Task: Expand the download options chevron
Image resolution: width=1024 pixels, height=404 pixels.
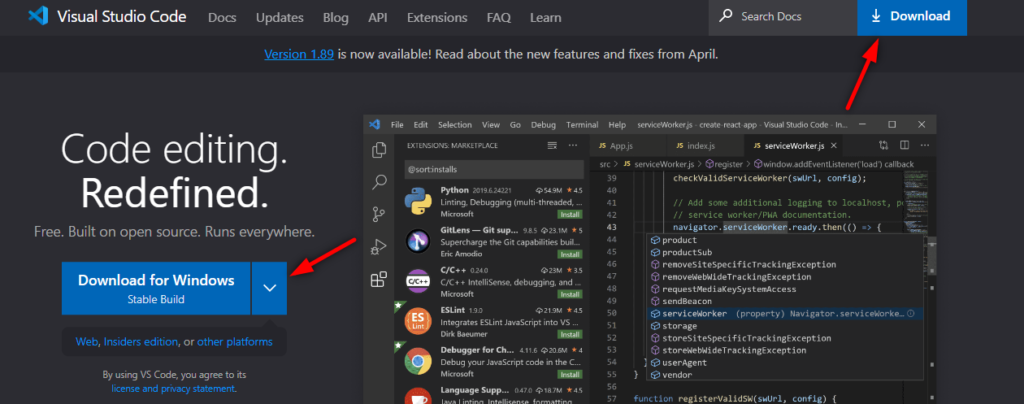Action: (x=270, y=288)
